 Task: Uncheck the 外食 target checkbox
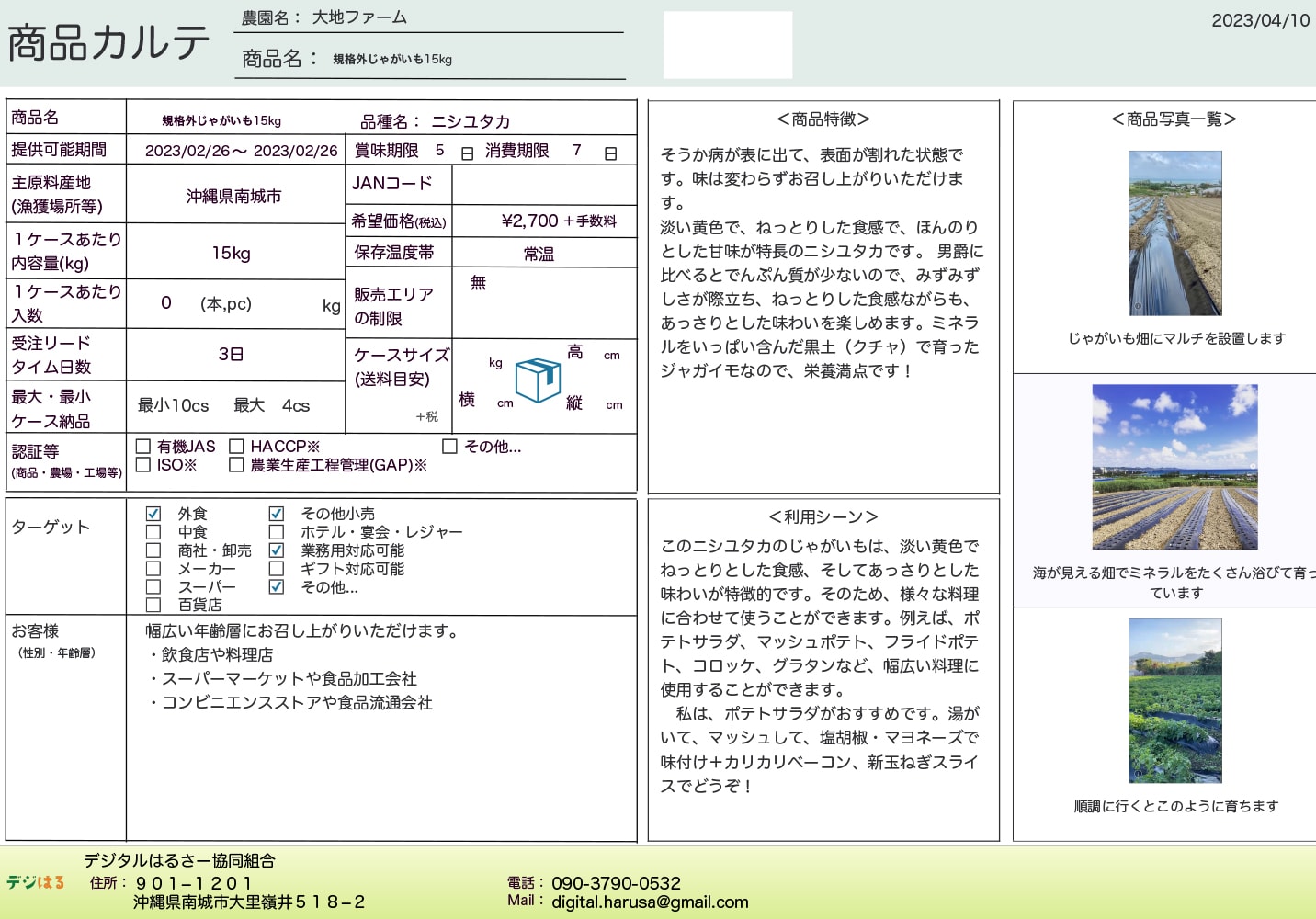click(x=153, y=514)
